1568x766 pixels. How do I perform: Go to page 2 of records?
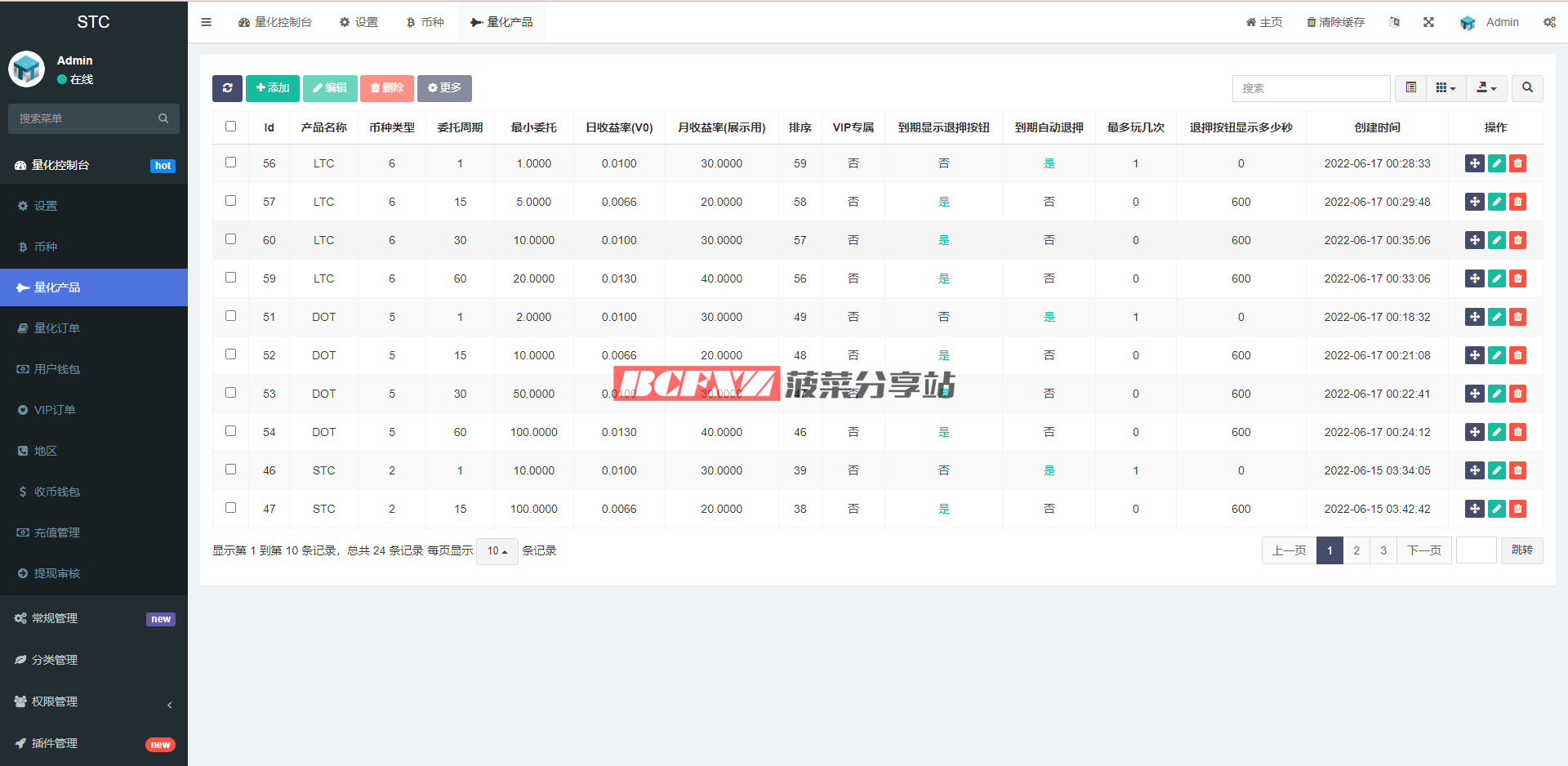point(1356,550)
